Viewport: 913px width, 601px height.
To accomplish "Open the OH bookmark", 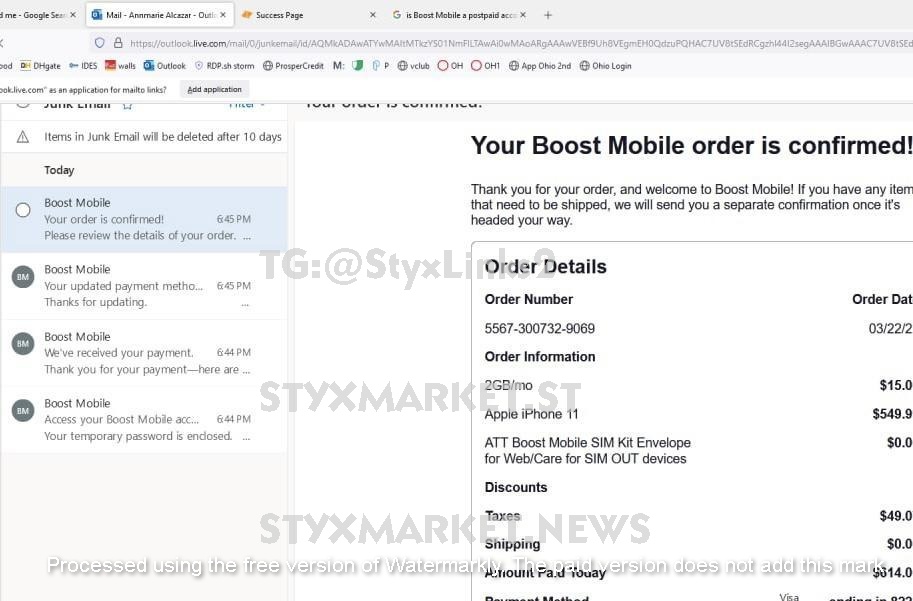I will coord(450,66).
